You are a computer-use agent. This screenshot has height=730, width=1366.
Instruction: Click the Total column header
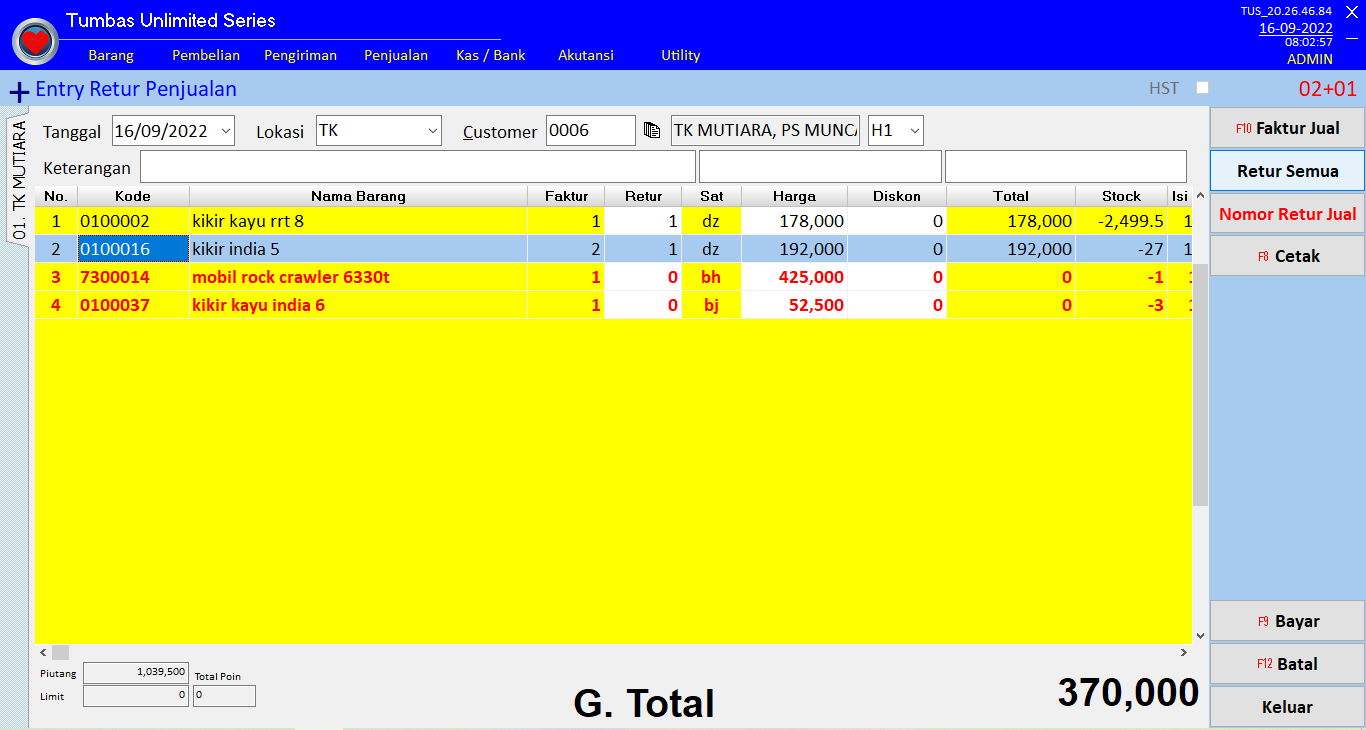[x=1011, y=196]
